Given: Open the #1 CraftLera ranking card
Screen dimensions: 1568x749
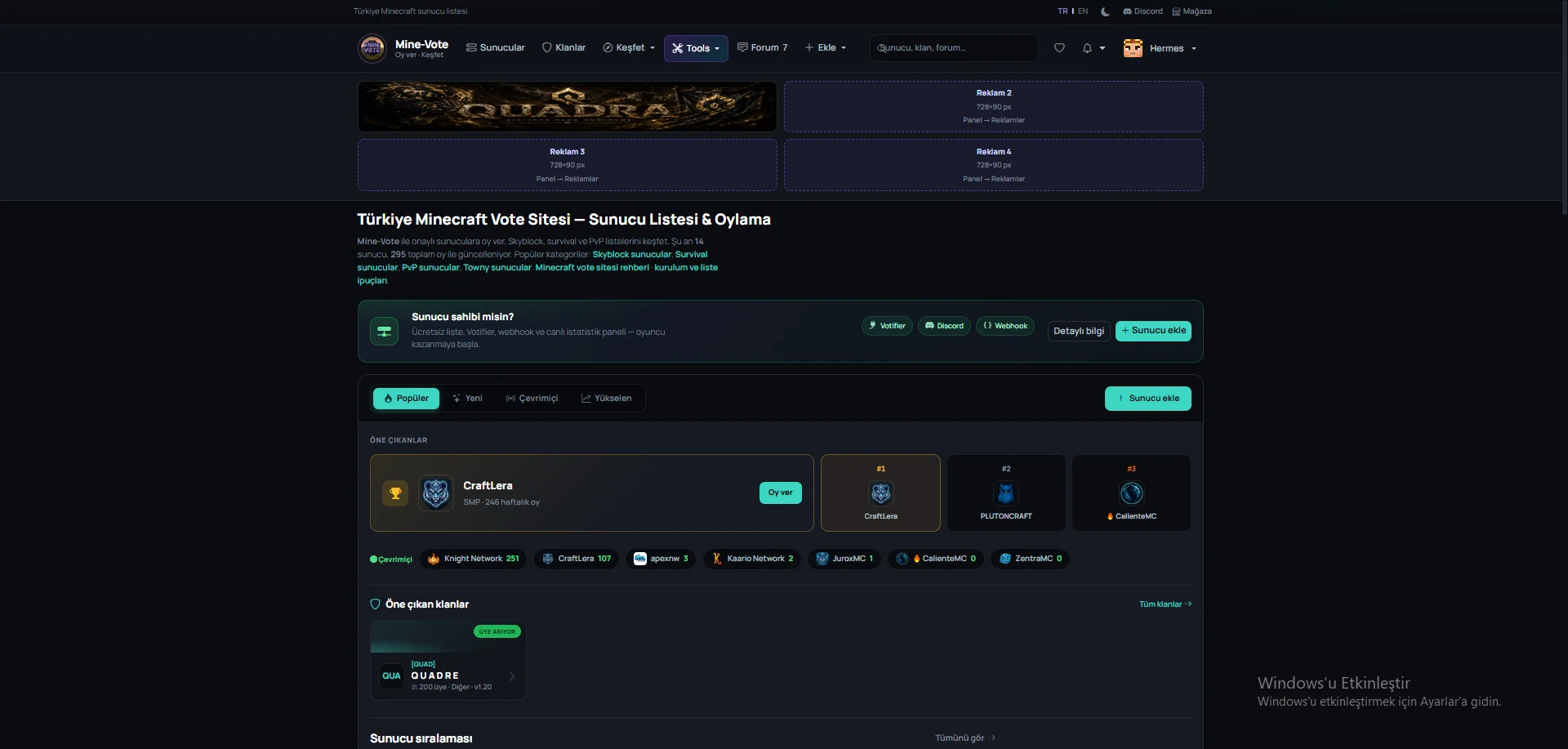Looking at the screenshot, I should click(x=880, y=493).
